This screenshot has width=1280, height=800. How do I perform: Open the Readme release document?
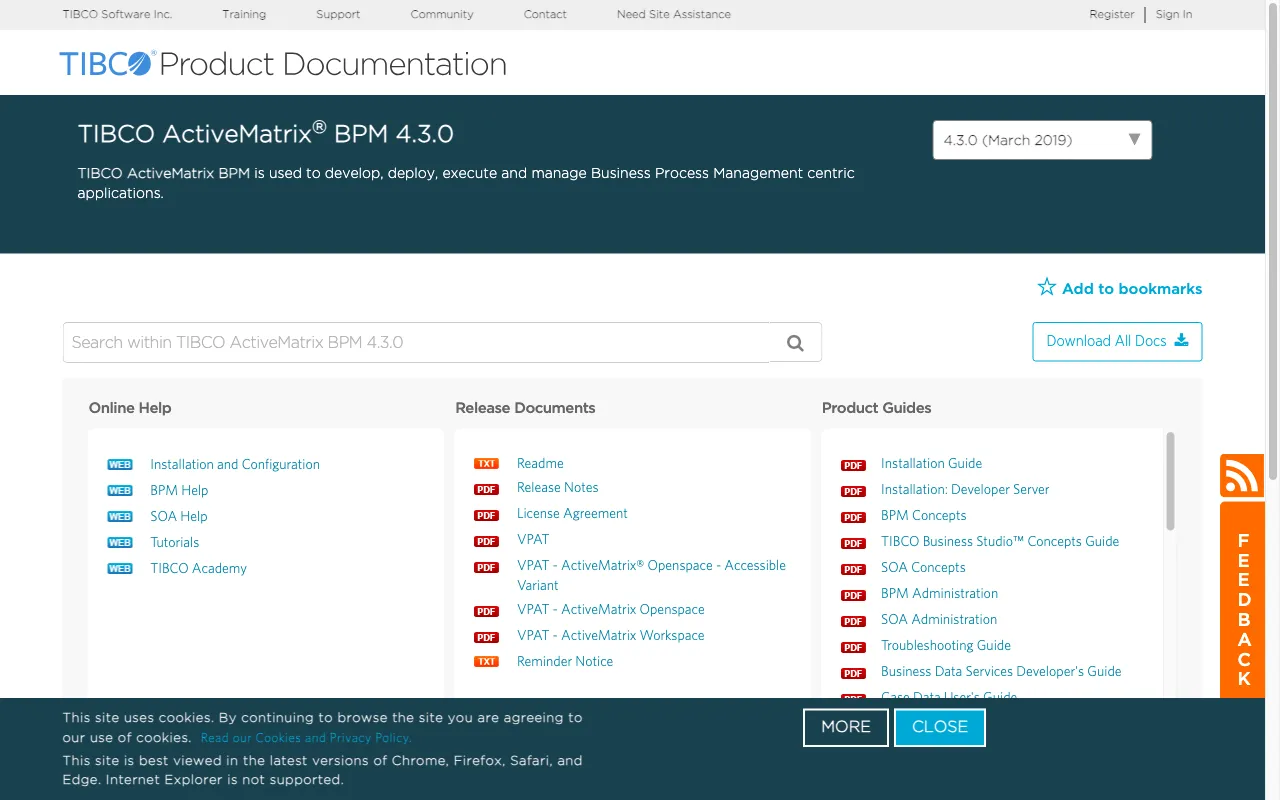[540, 463]
